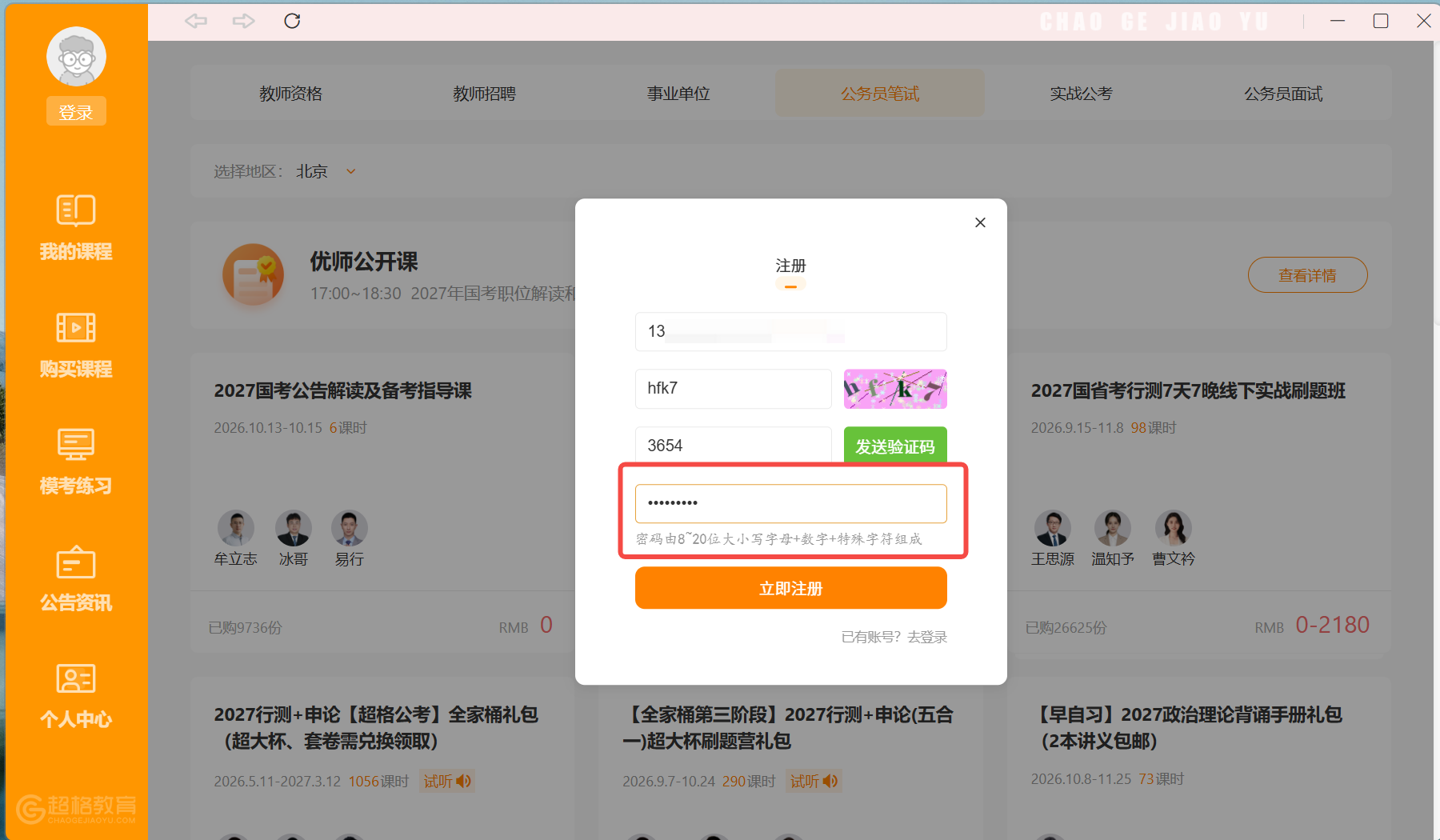Viewport: 1440px width, 840px height.
Task: Open 公告资讯 in the sidebar
Action: pos(76,579)
